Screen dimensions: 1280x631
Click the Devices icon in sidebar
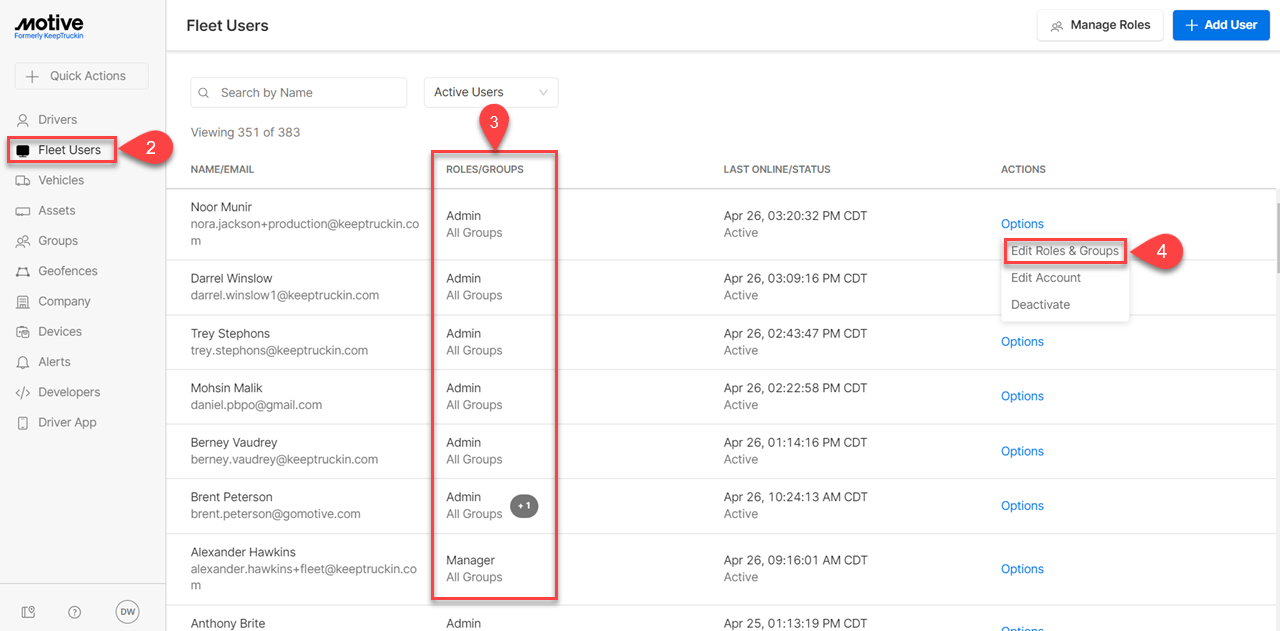pyautogui.click(x=23, y=332)
